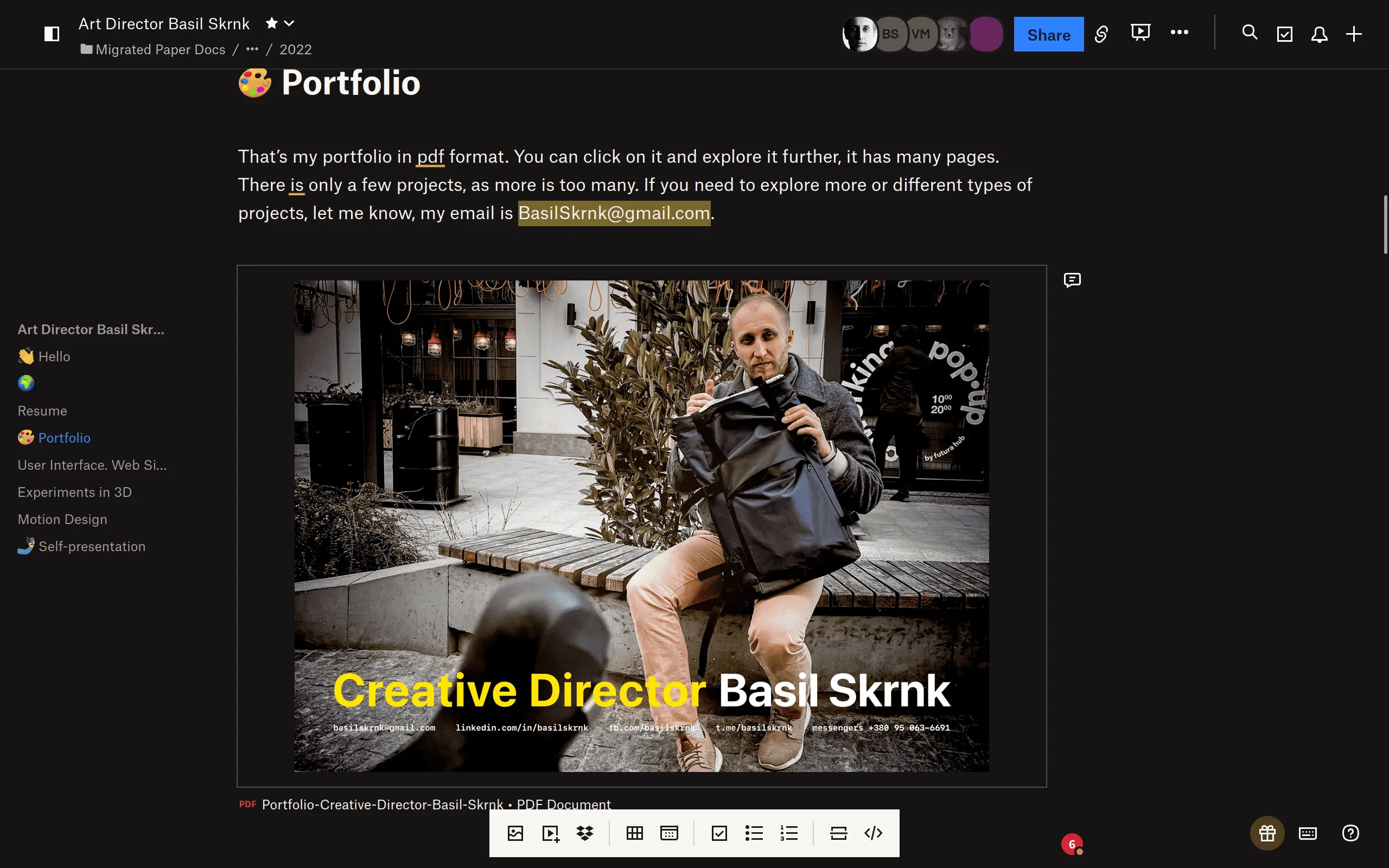This screenshot has height=868, width=1389.
Task: Open the to-dos checkbox icon in header
Action: pos(1284,34)
